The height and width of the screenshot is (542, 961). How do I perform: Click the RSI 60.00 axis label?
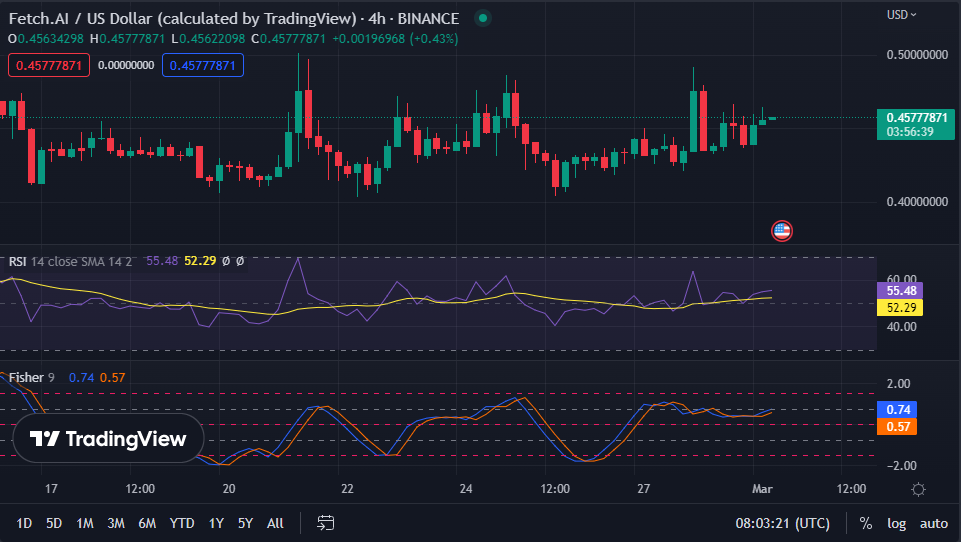[902, 279]
